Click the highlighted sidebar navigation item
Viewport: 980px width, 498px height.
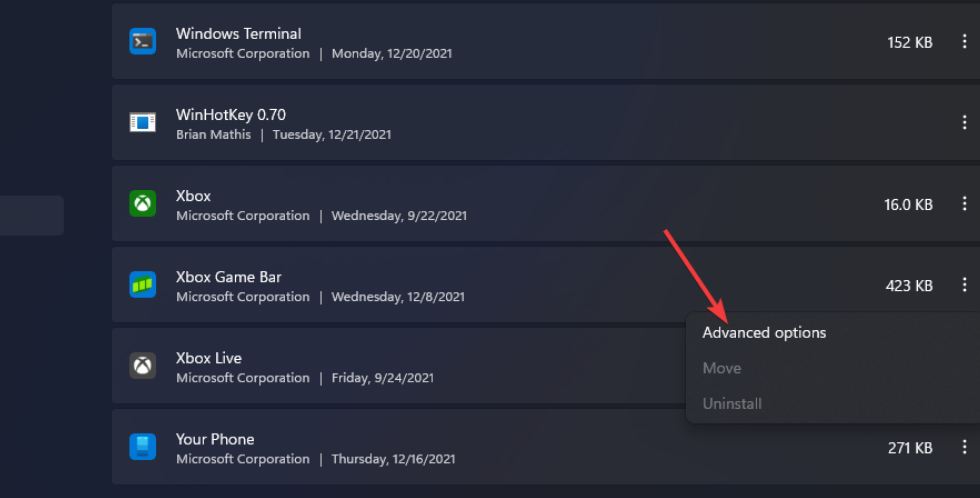(x=31, y=215)
